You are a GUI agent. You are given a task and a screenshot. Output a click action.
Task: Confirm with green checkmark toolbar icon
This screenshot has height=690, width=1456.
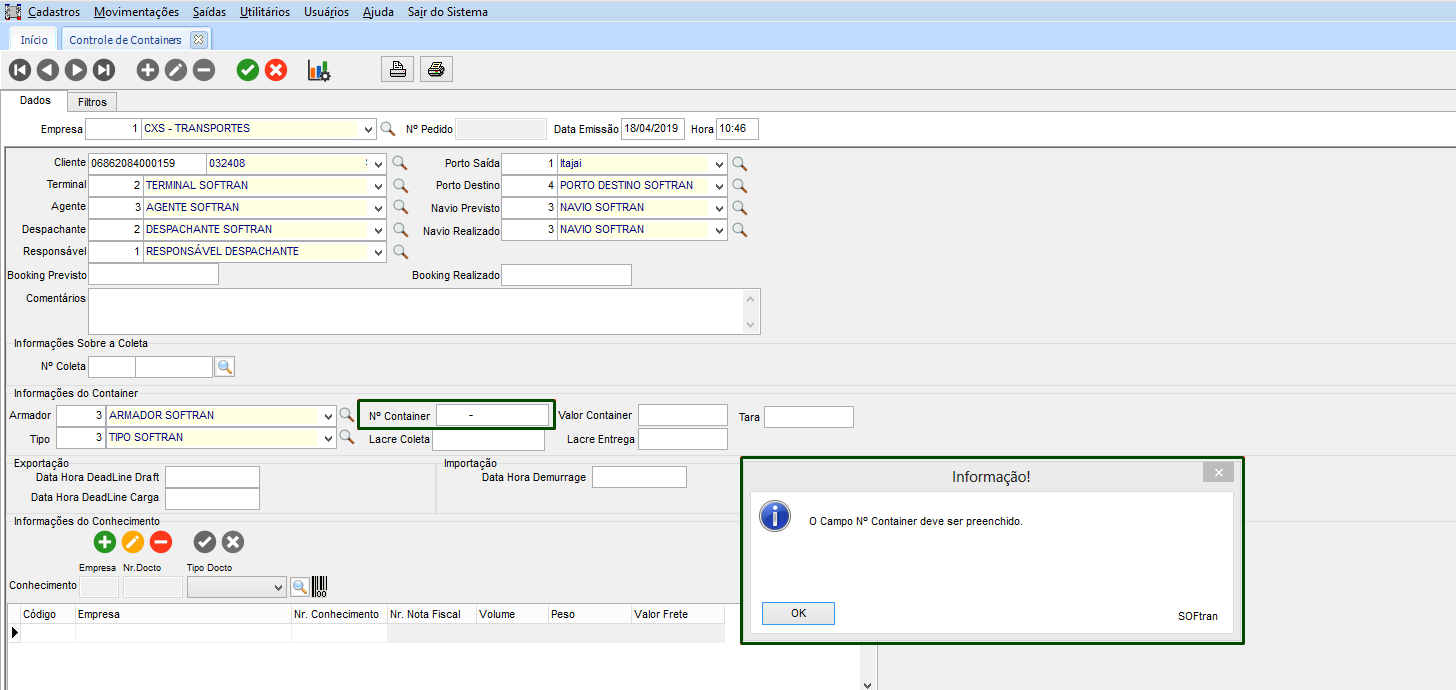tap(248, 70)
